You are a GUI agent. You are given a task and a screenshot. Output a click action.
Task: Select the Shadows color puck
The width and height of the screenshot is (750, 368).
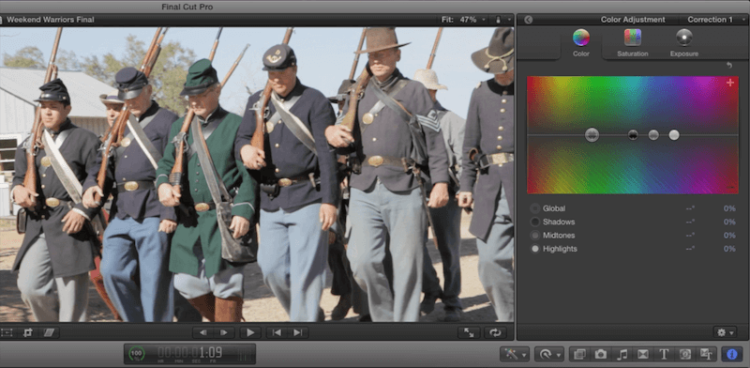(x=633, y=135)
